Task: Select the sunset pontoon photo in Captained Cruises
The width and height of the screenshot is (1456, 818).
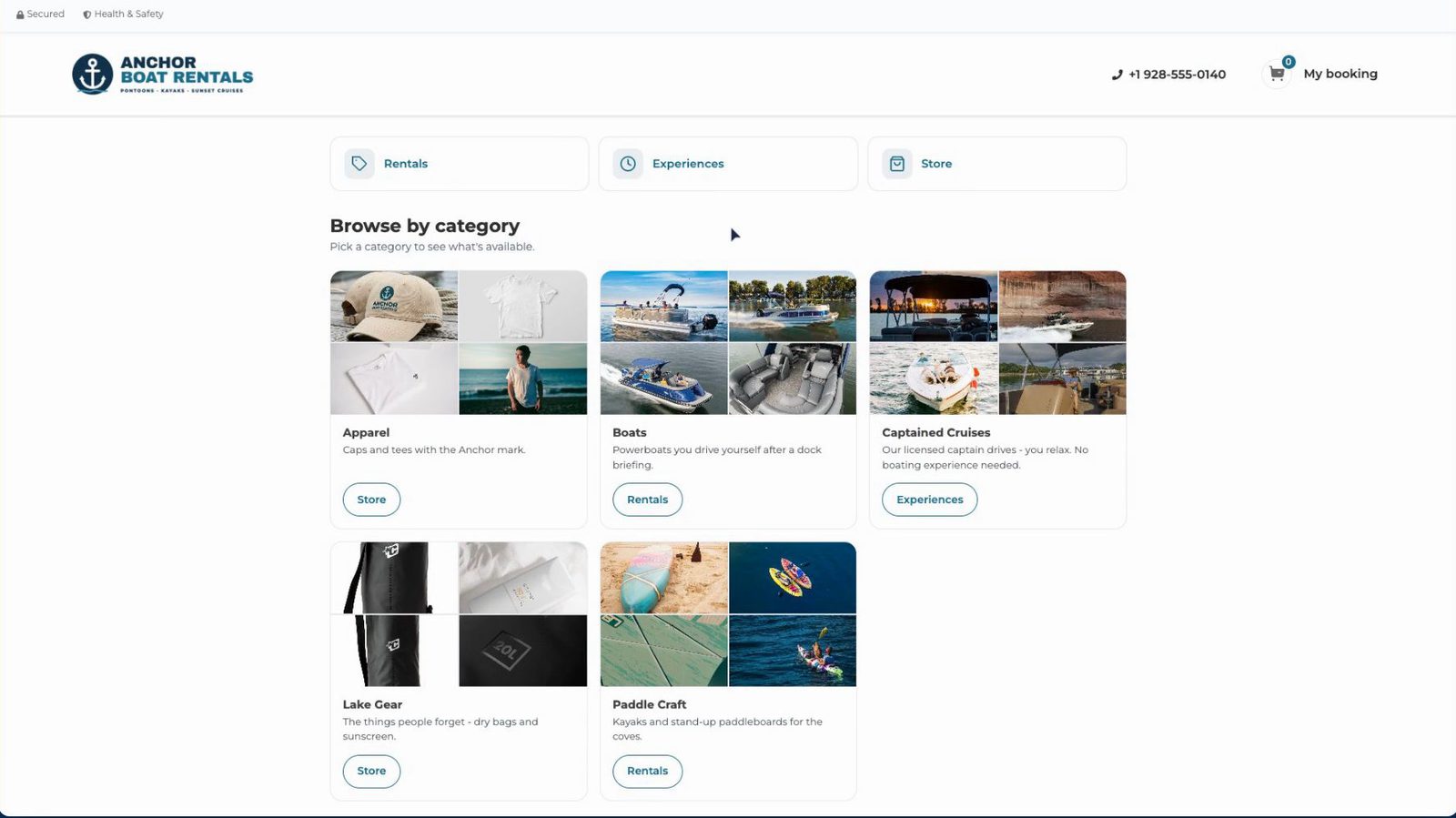Action: point(934,306)
